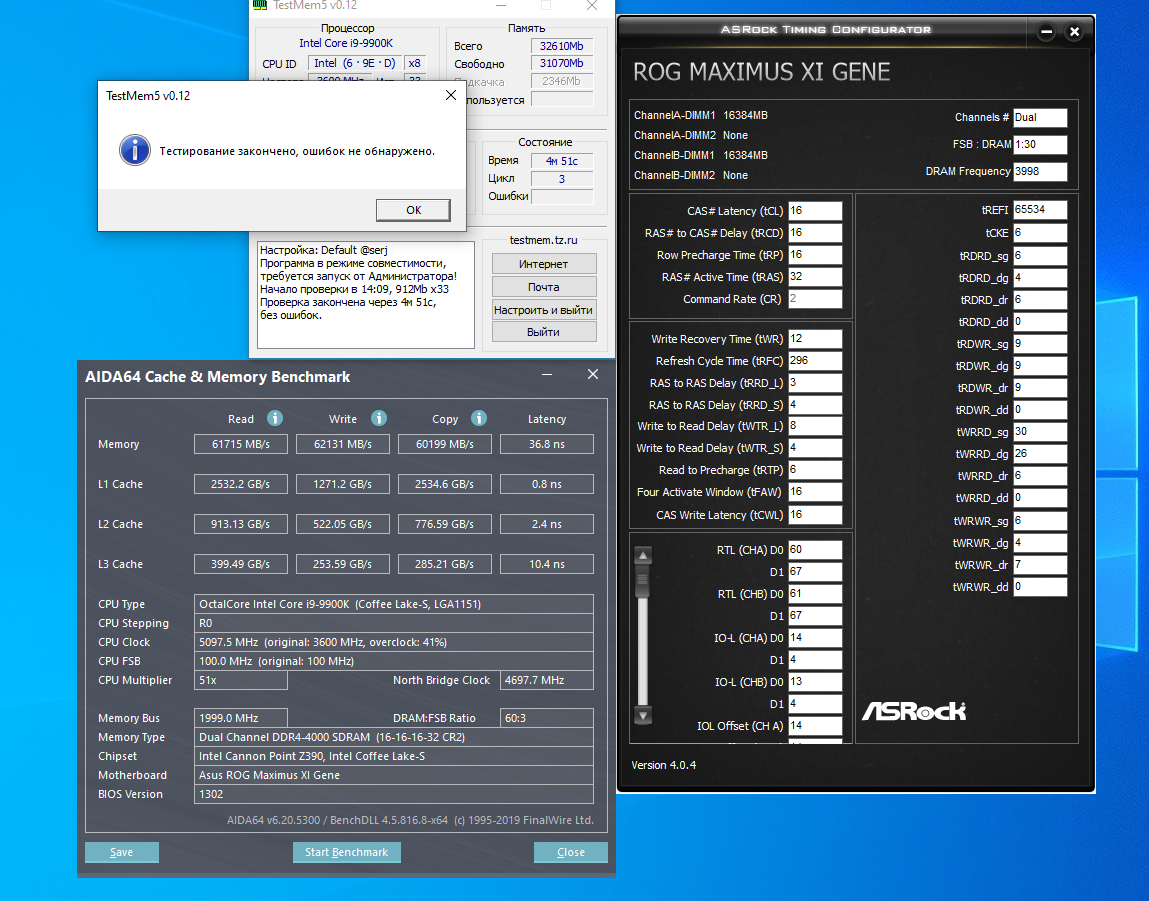
Task: Click the CAS Write Latency (tCWL) field
Action: point(815,514)
